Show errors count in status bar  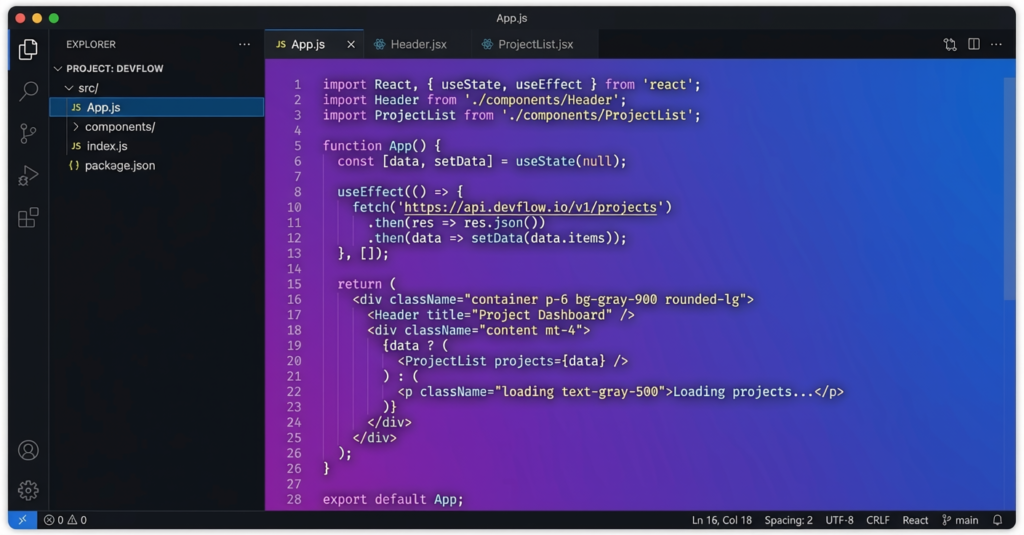coord(54,520)
